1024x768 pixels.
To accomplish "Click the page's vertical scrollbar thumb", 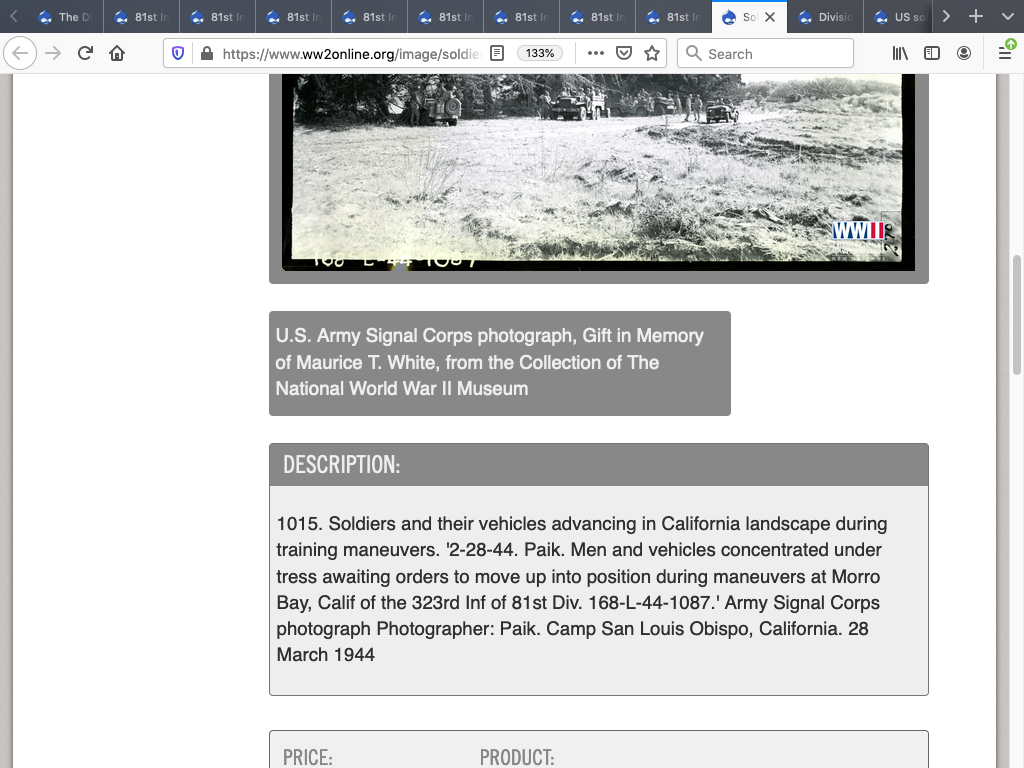I will [1017, 315].
